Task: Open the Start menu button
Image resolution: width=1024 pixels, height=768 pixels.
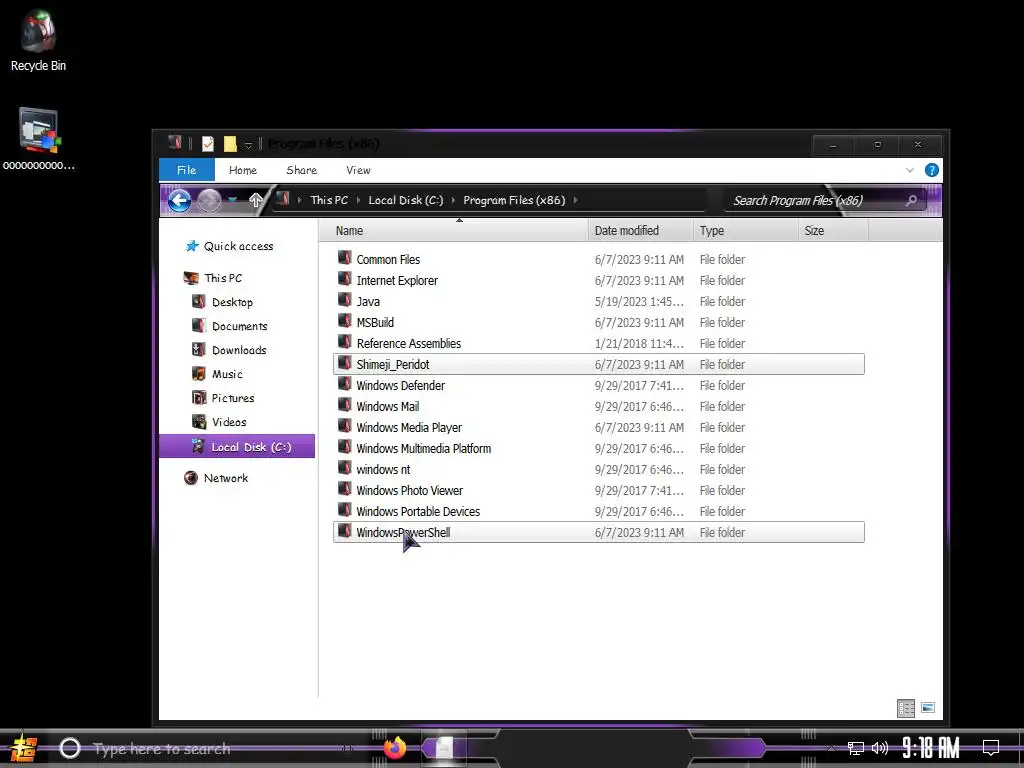Action: [24, 748]
